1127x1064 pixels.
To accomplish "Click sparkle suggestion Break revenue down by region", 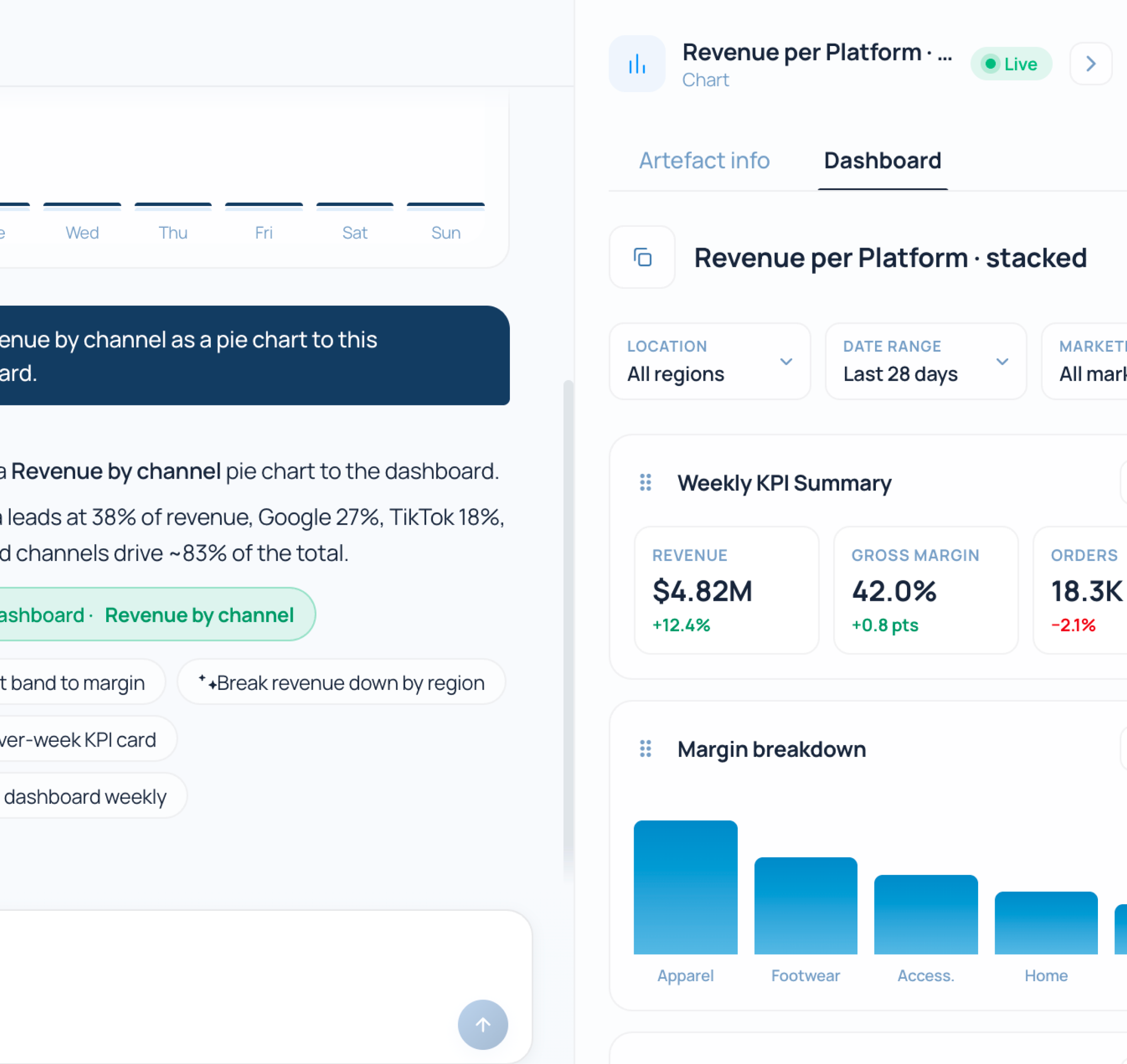I will (x=342, y=682).
